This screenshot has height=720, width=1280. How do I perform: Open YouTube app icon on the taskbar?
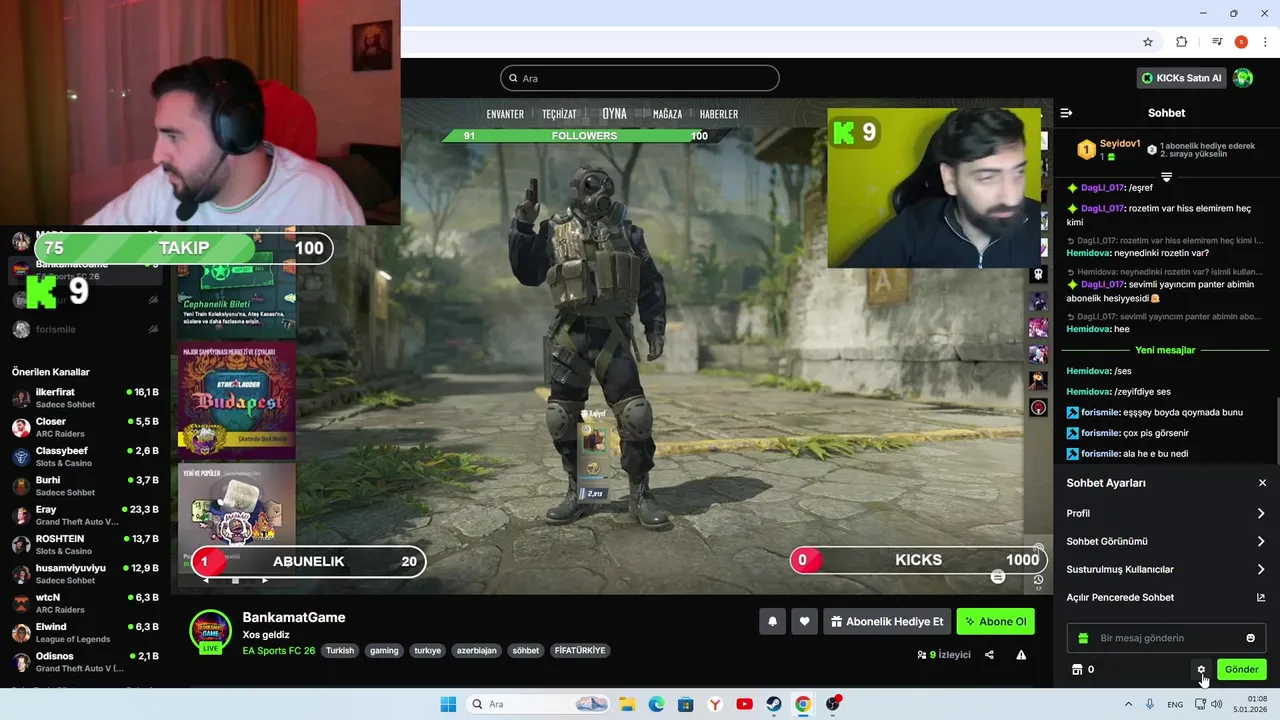(x=744, y=704)
